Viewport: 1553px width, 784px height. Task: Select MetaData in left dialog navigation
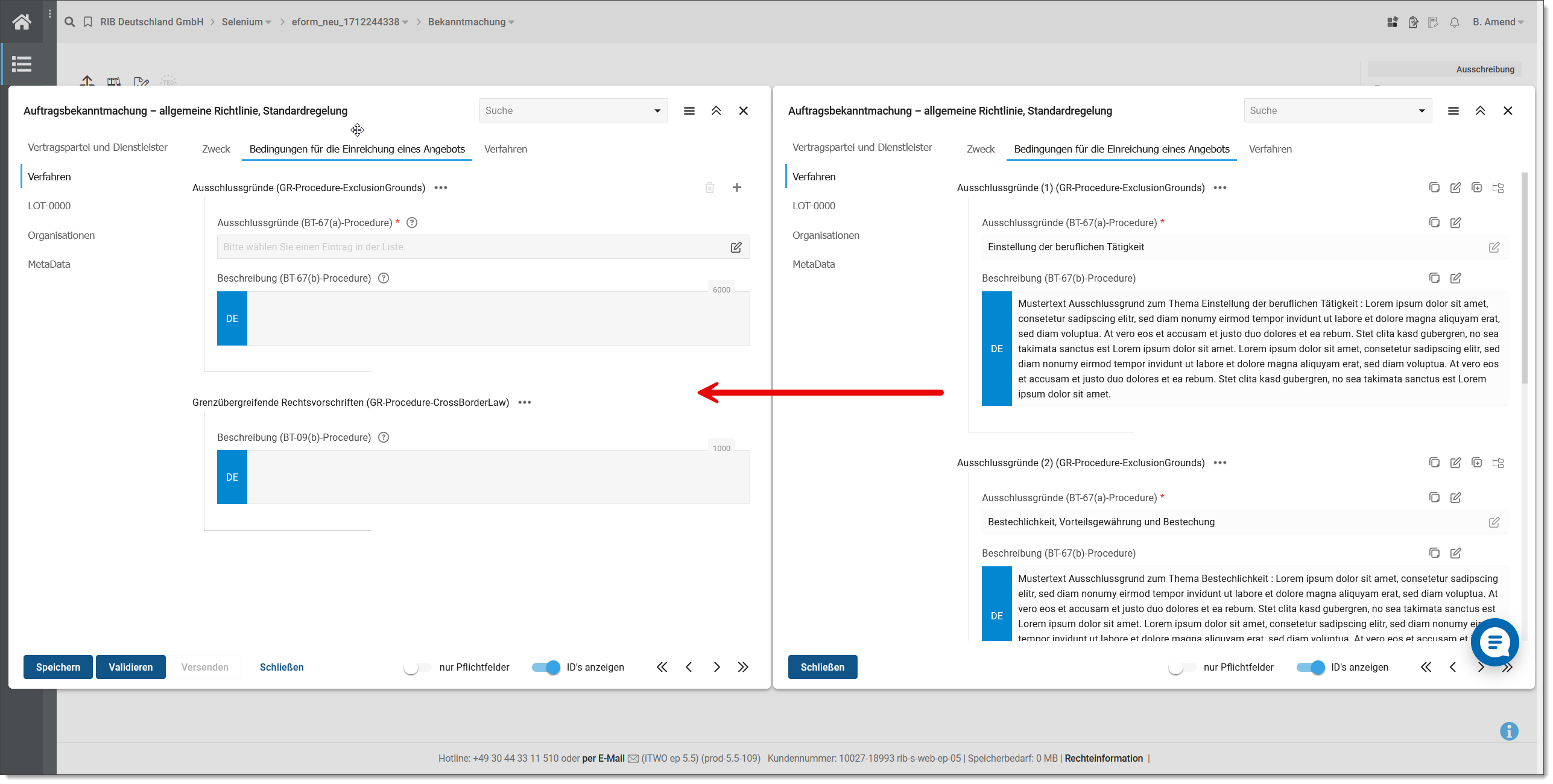(49, 264)
